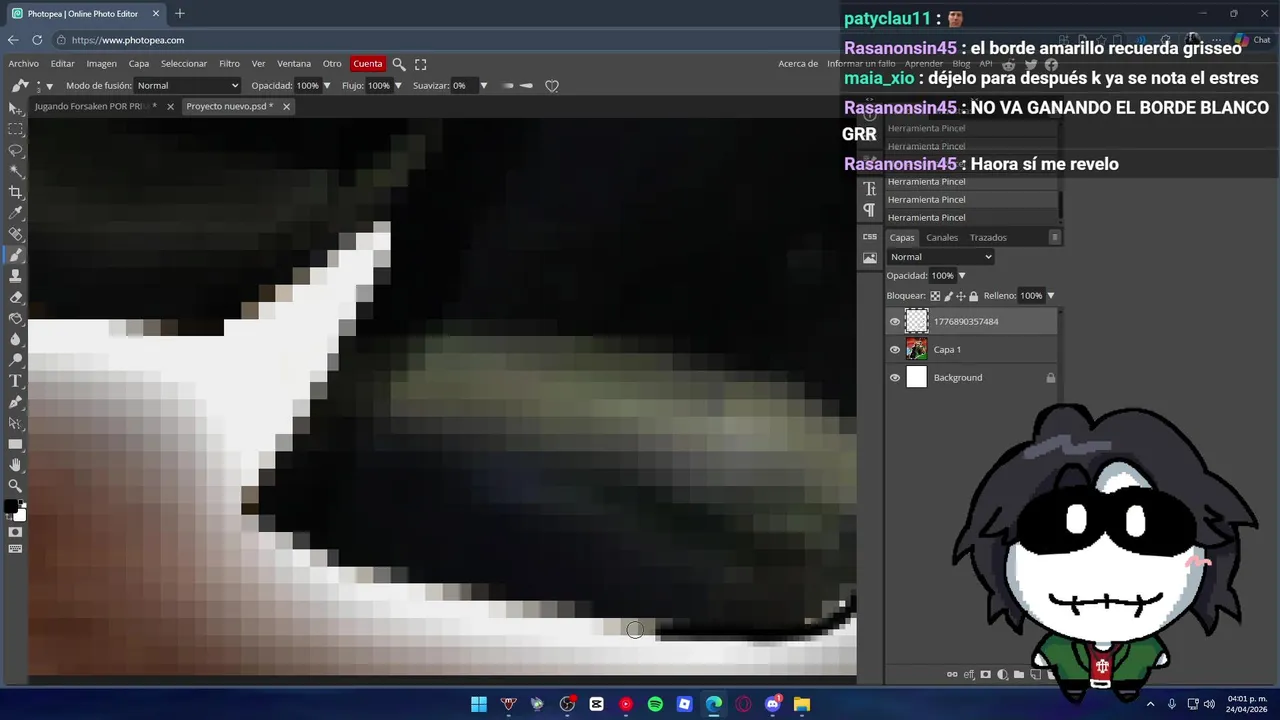Select the Move tool
The height and width of the screenshot is (720, 1280).
pyautogui.click(x=16, y=108)
